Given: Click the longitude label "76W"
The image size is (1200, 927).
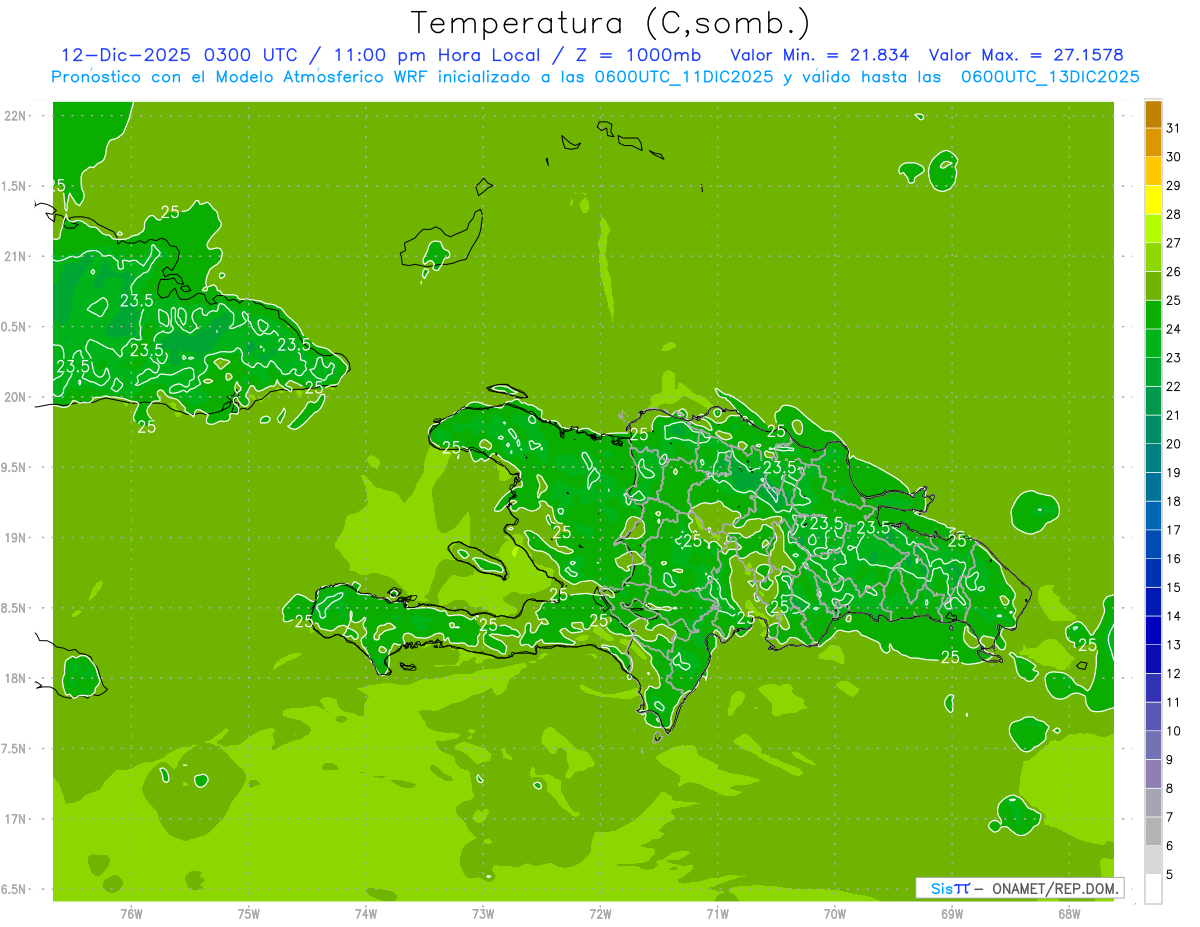Looking at the screenshot, I should (131, 914).
